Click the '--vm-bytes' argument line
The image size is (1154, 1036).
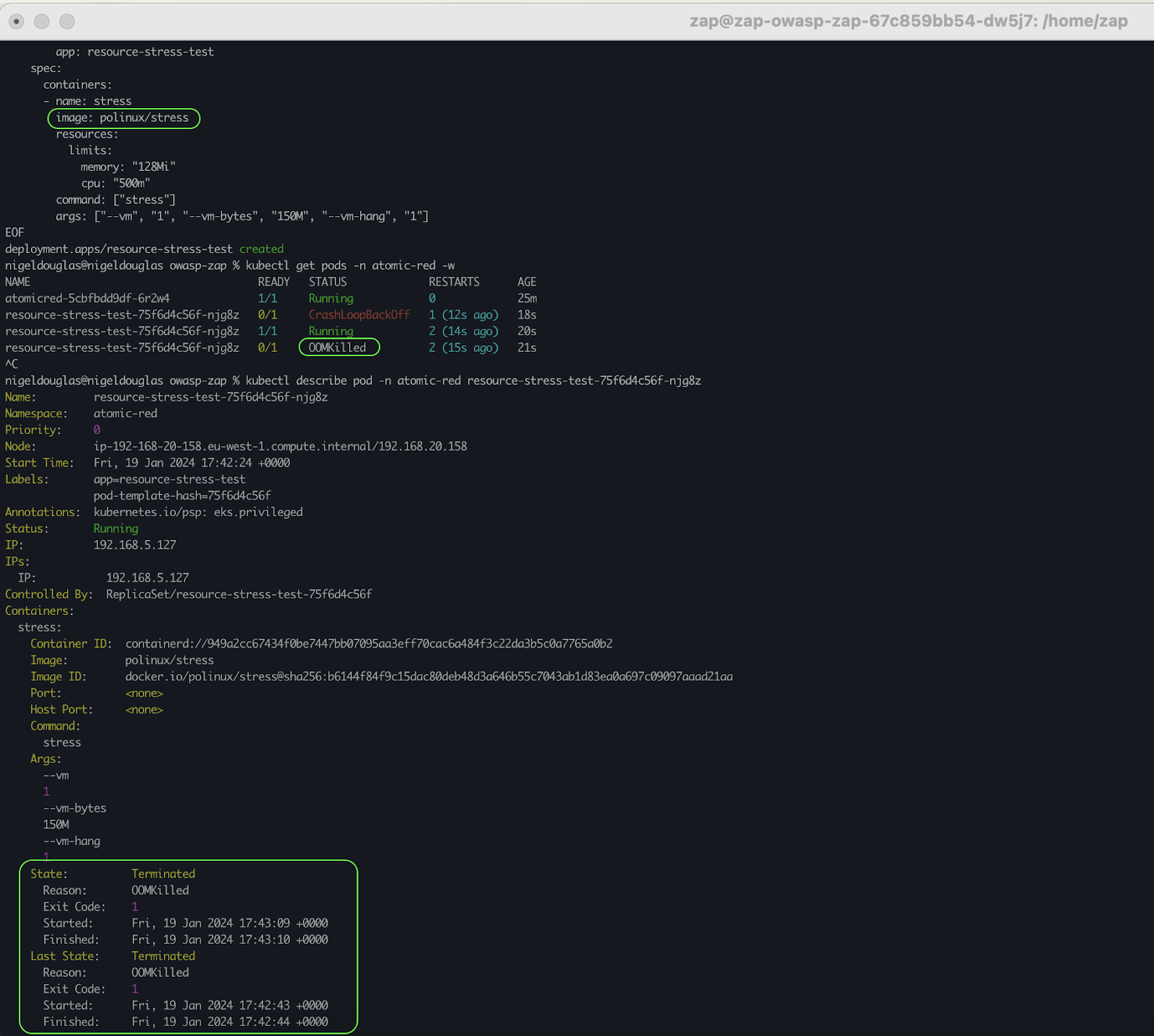tap(74, 808)
